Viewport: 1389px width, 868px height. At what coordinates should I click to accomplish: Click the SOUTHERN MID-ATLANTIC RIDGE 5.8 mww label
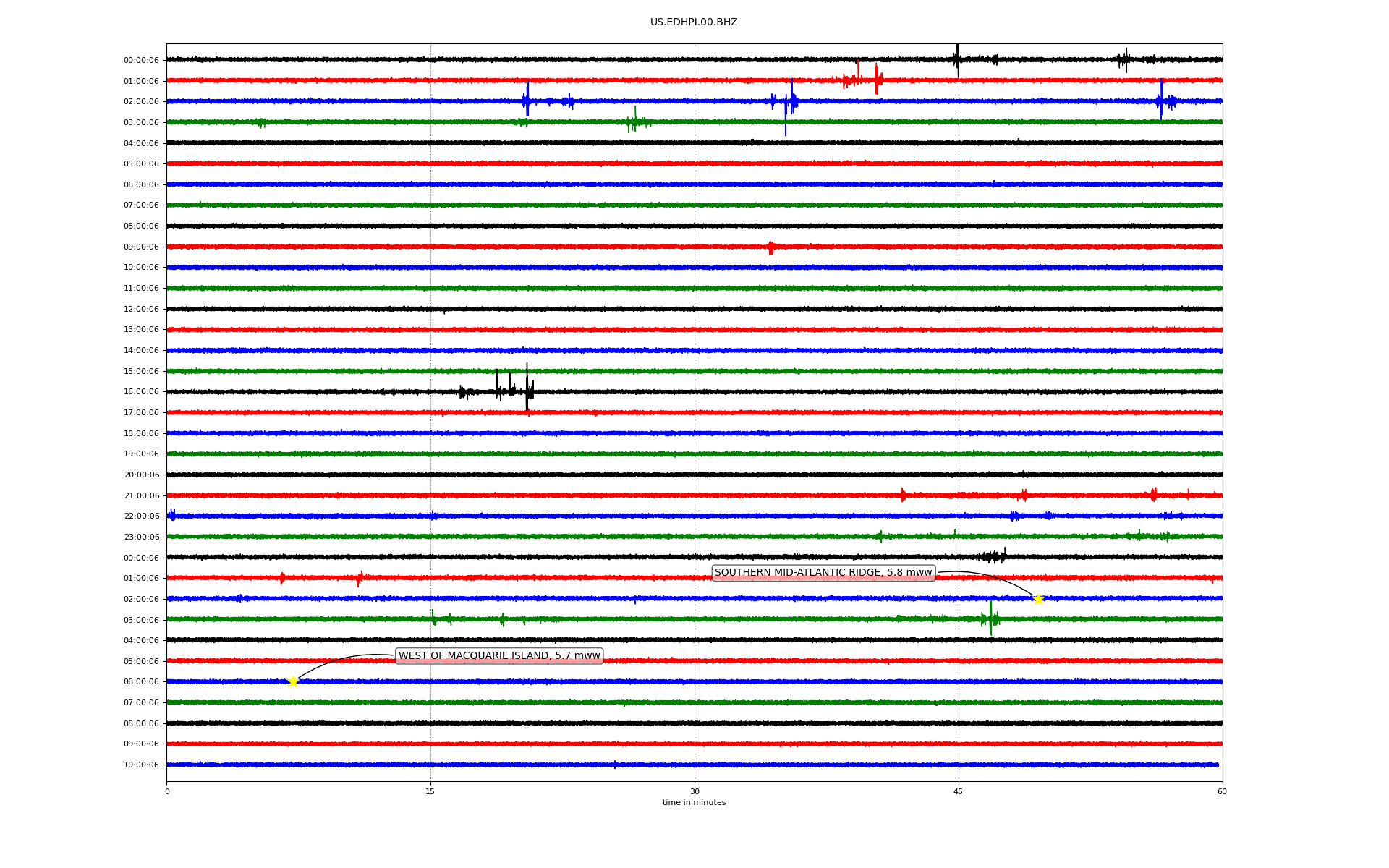click(823, 573)
